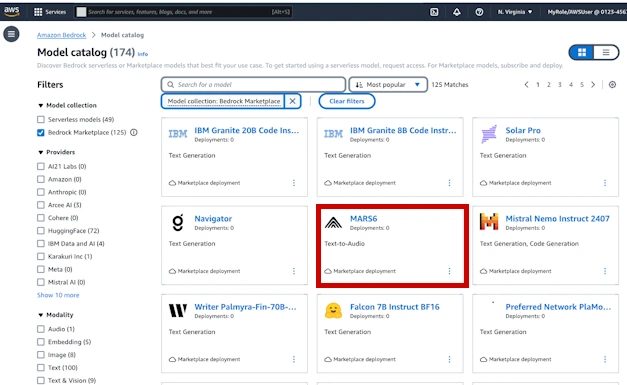Click the Solar Pro logo icon
The image size is (627, 385).
tap(489, 134)
